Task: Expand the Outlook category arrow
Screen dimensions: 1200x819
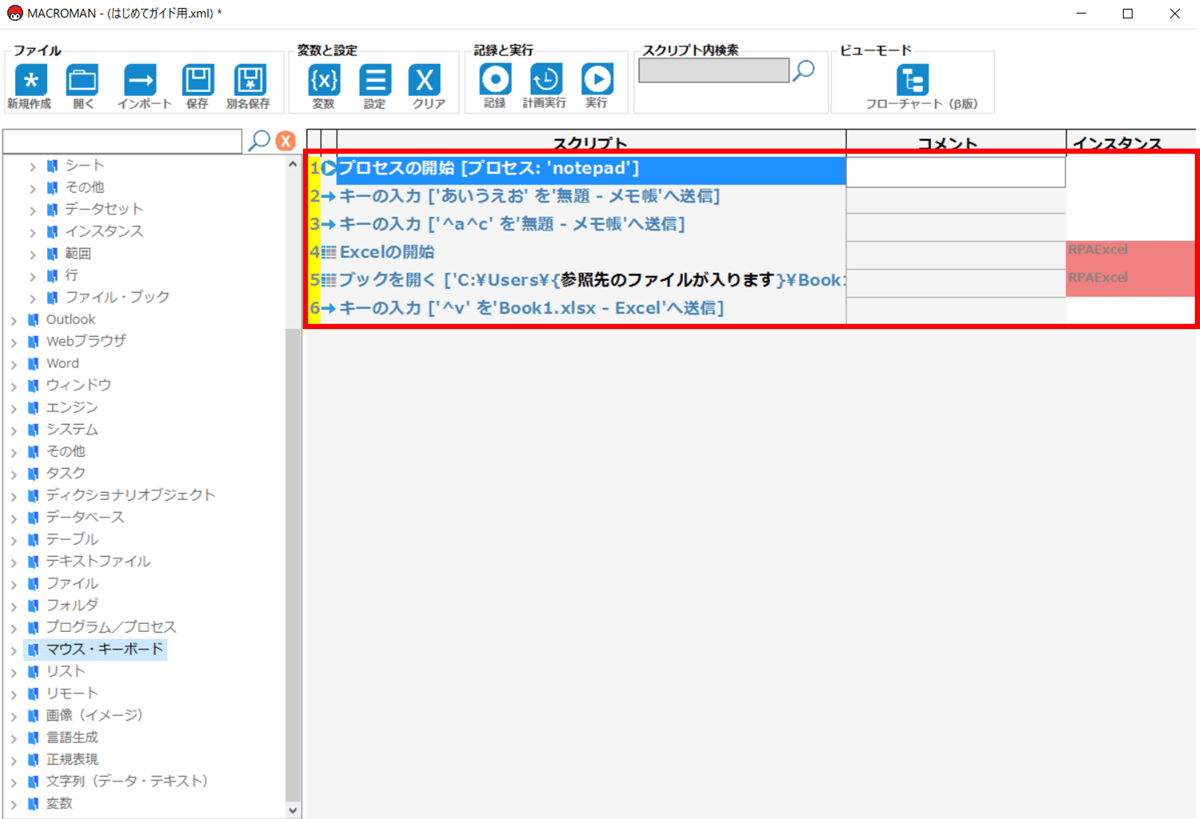Action: 13,320
